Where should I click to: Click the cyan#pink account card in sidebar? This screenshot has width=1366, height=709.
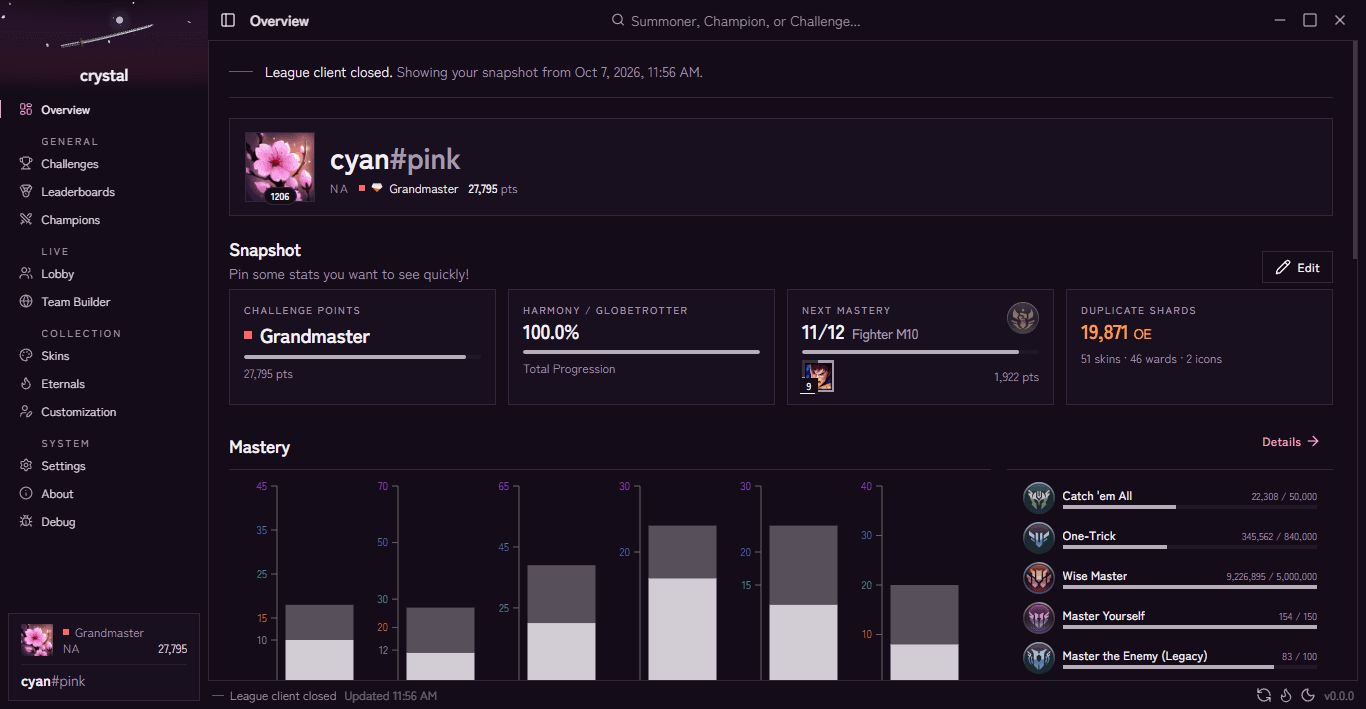tap(104, 655)
